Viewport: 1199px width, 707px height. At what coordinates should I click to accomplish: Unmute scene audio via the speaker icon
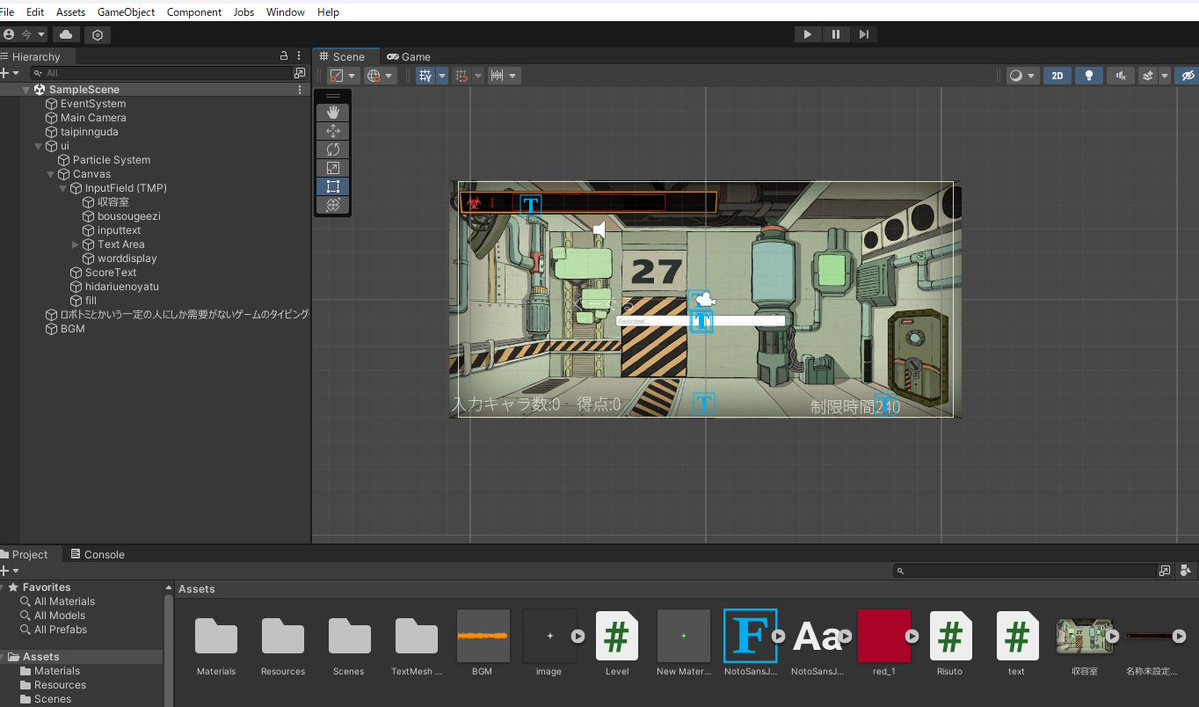click(1121, 75)
